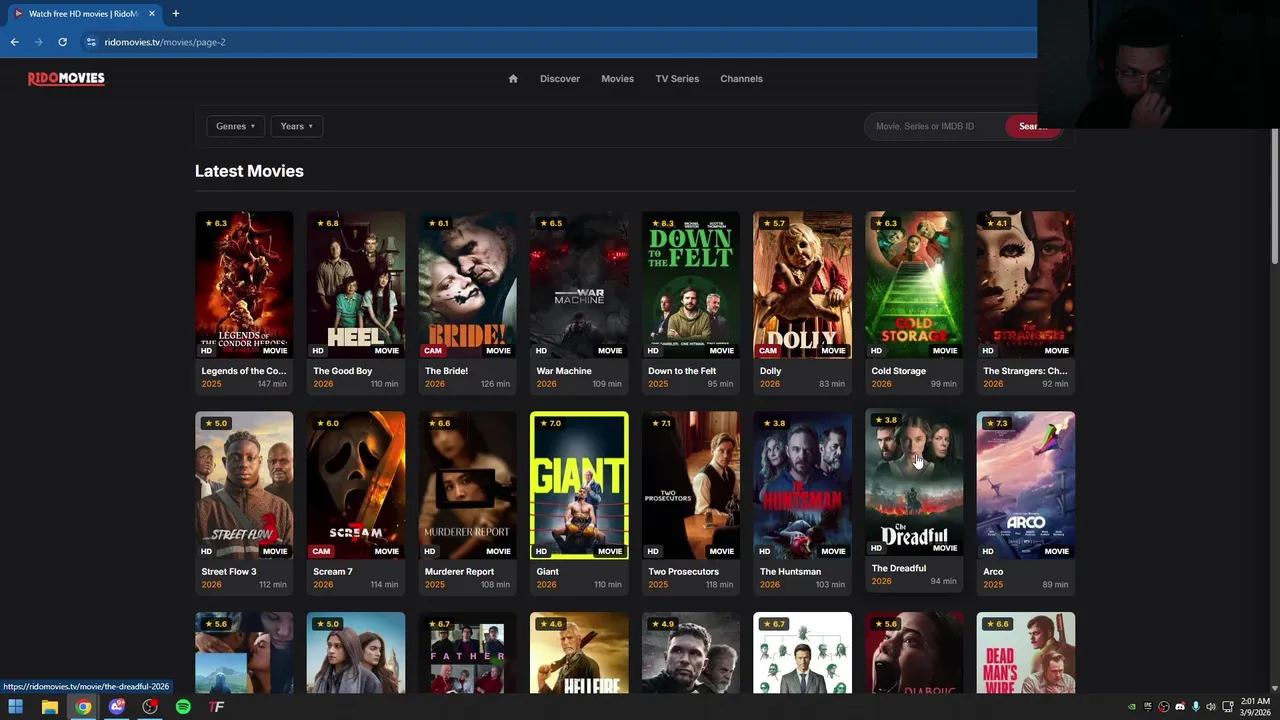Click the War Machine title link
The height and width of the screenshot is (720, 1280).
coord(564,371)
